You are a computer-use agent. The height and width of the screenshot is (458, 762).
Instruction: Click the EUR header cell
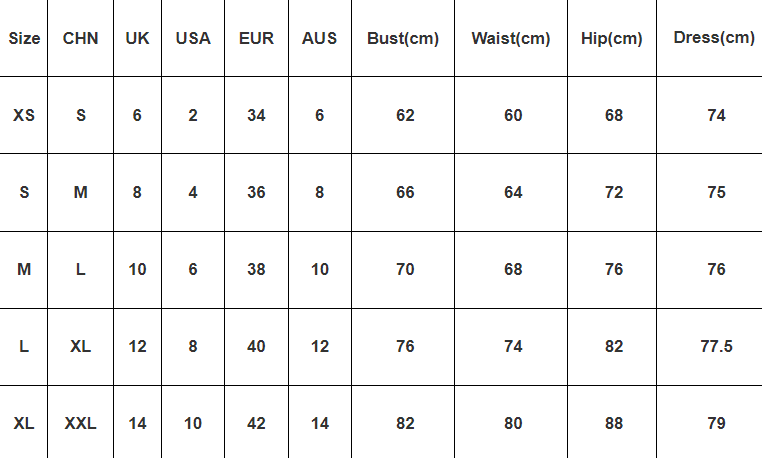click(x=256, y=38)
